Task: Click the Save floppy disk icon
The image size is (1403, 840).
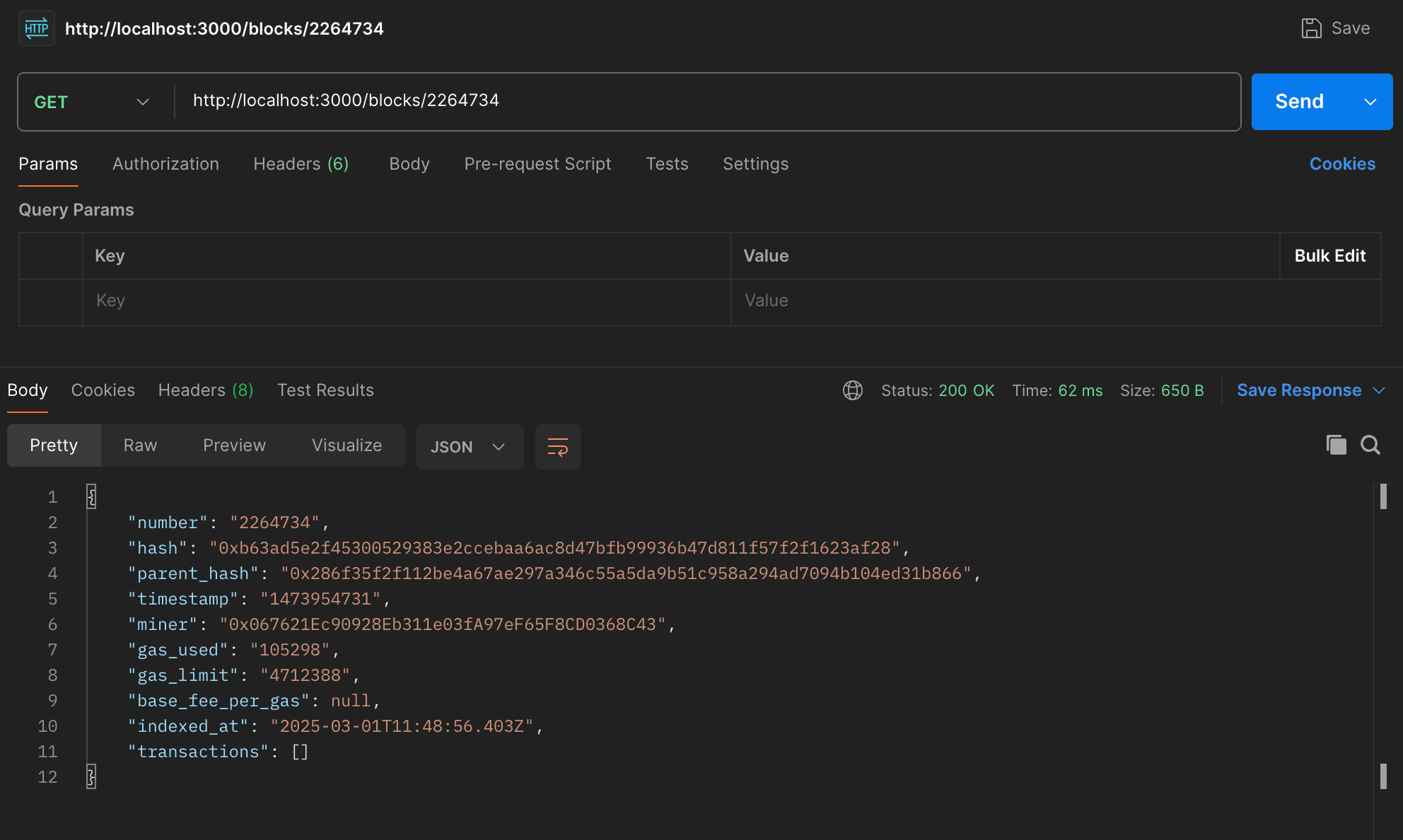Action: click(x=1311, y=28)
